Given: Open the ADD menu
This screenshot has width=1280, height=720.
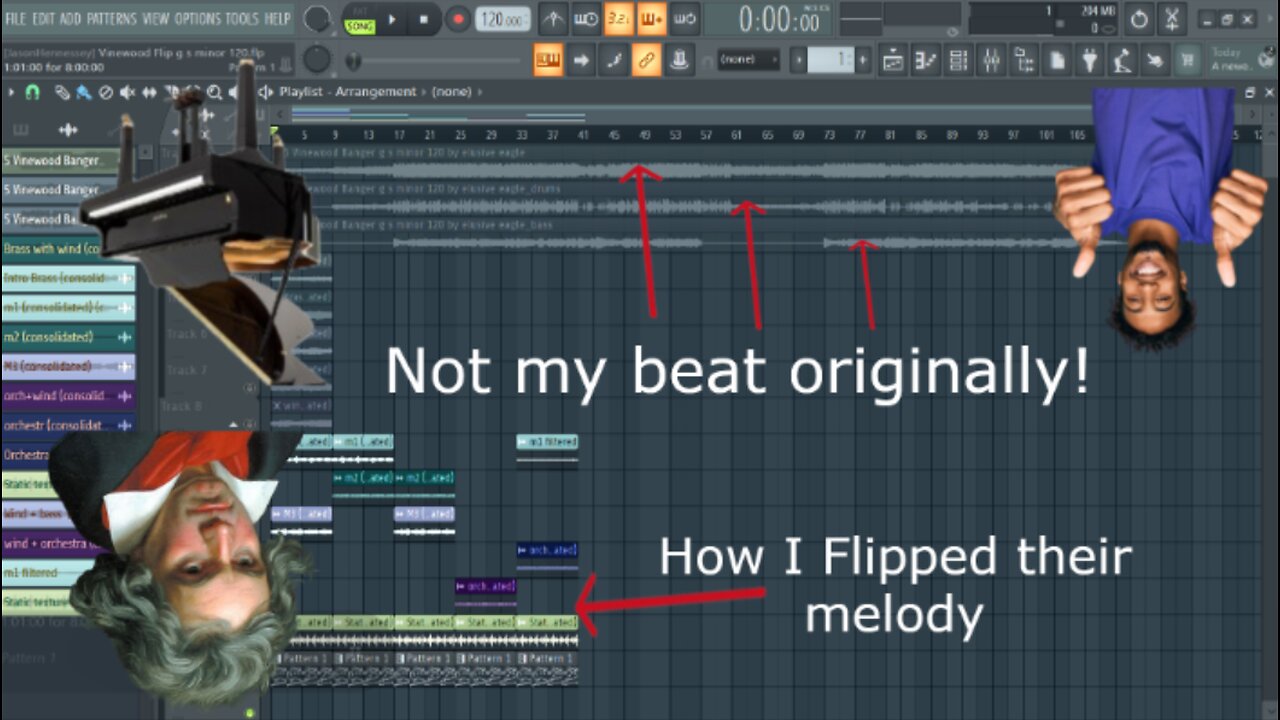Looking at the screenshot, I should click(70, 18).
